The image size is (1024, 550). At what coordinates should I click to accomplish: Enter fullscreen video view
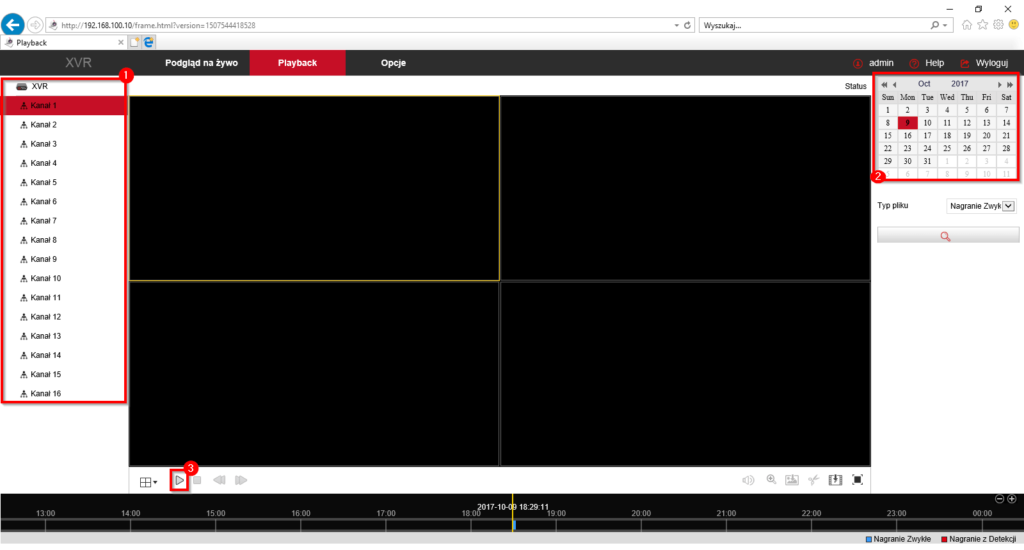tap(857, 480)
